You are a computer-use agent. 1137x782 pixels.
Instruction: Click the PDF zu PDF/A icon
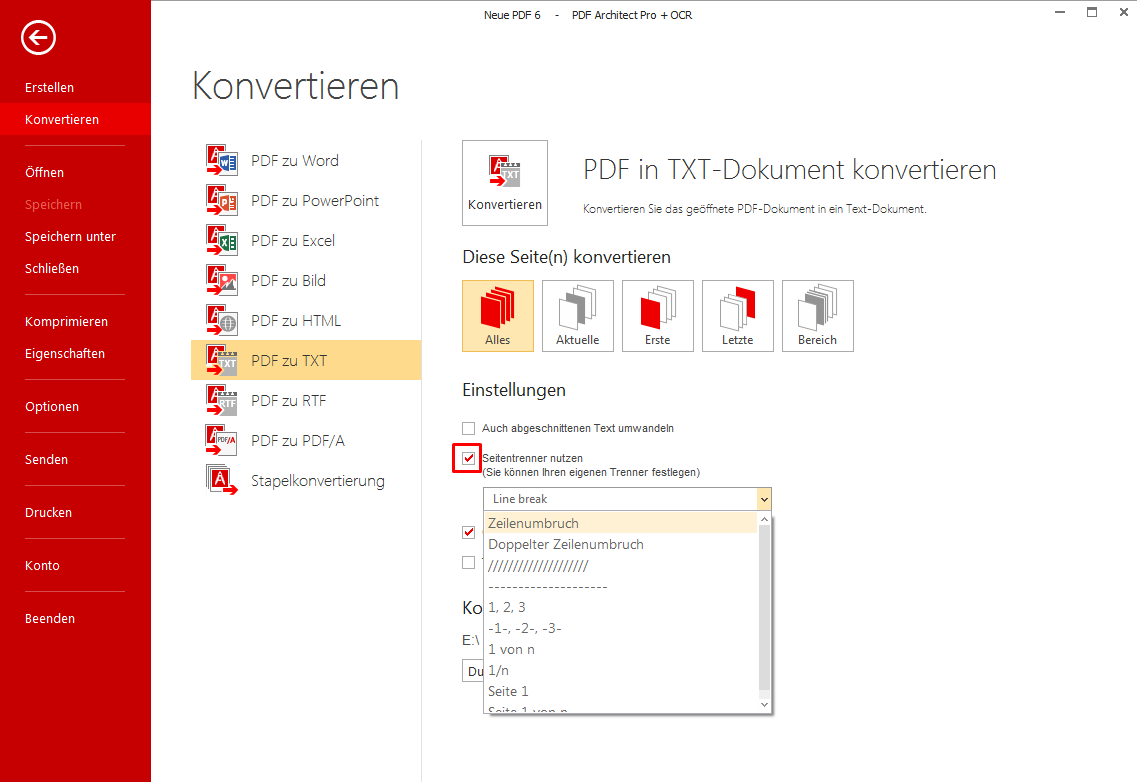pyautogui.click(x=222, y=440)
